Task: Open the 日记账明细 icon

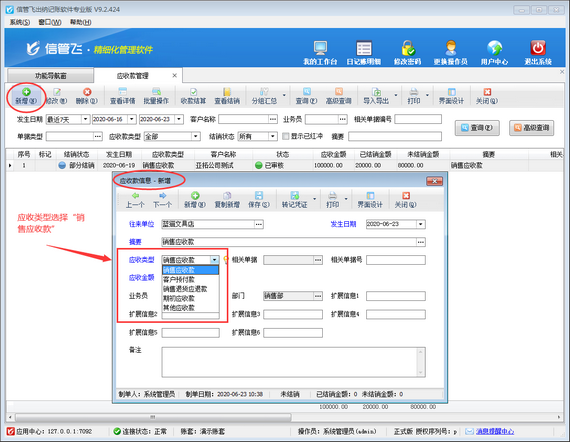Action: click(364, 53)
